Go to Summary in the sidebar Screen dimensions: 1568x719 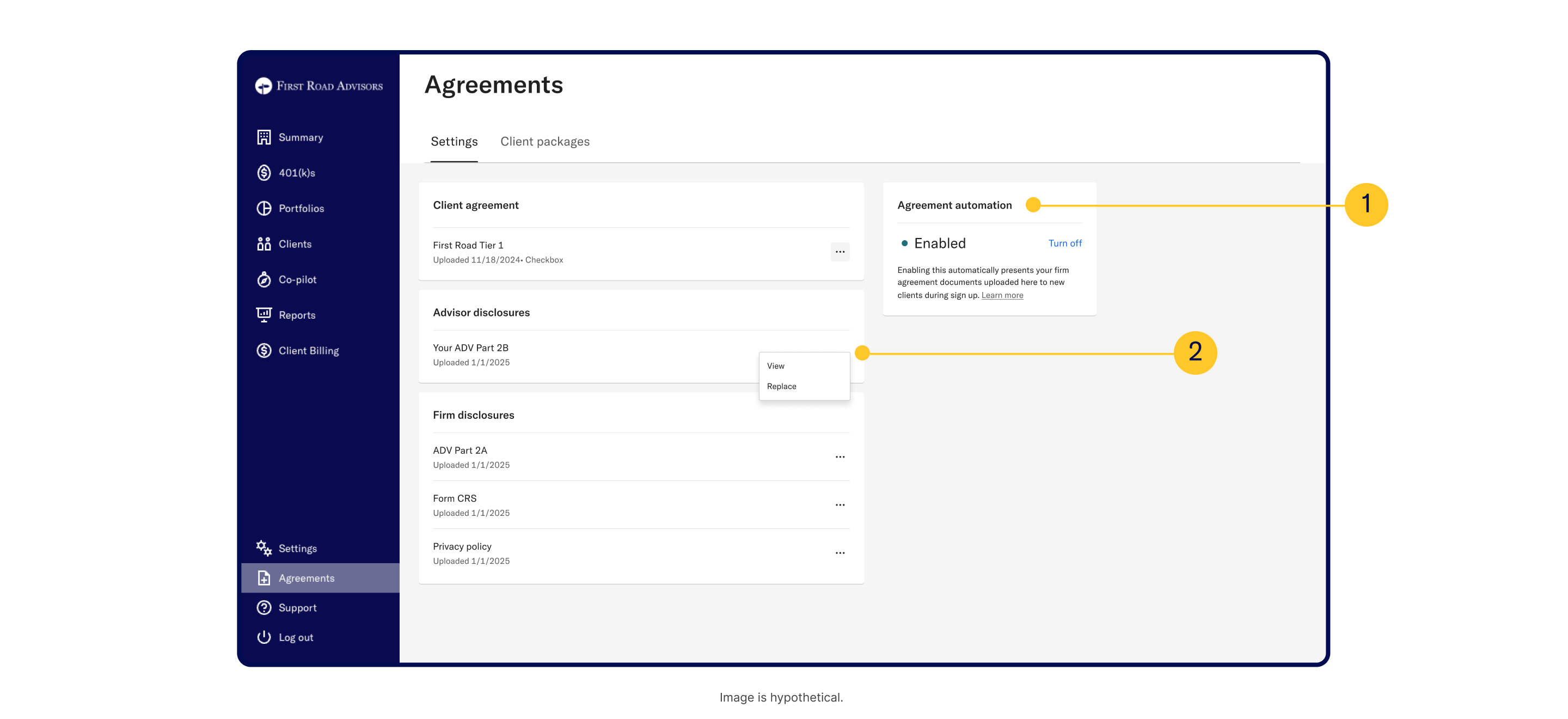[301, 138]
